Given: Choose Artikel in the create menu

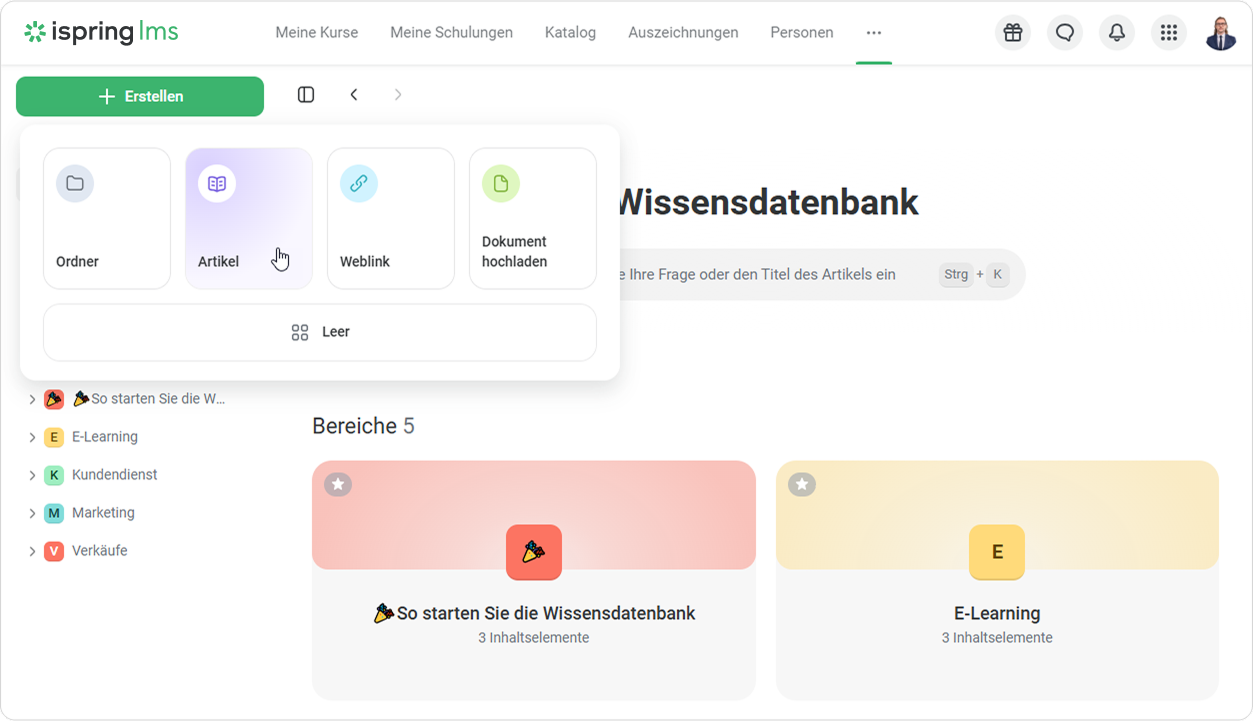Looking at the screenshot, I should pyautogui.click(x=249, y=219).
